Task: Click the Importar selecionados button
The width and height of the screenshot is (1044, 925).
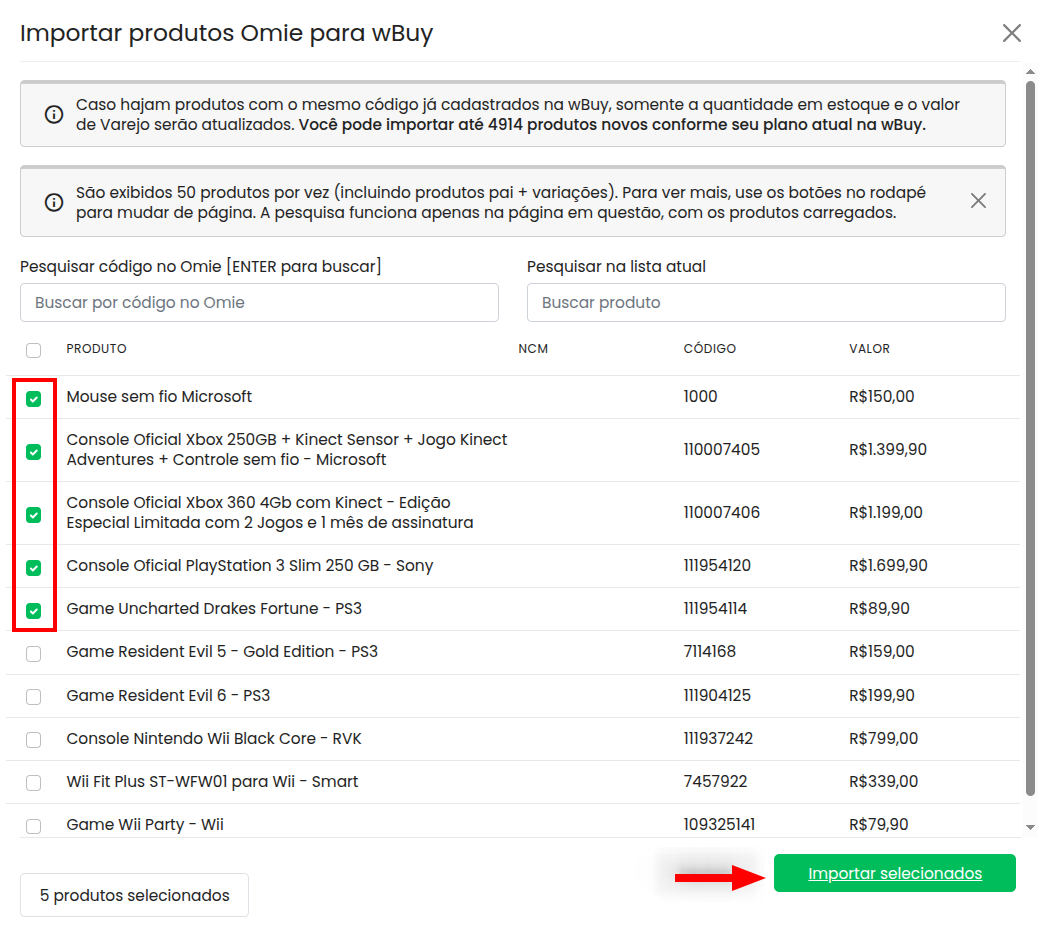Action: 894,873
